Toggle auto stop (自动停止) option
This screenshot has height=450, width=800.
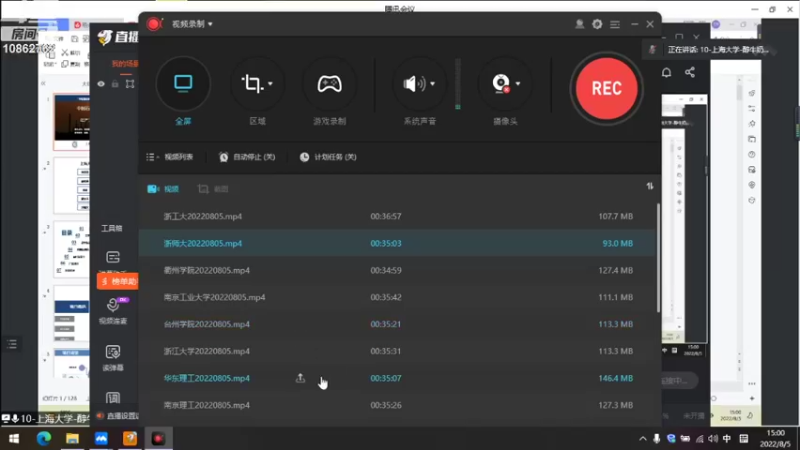tap(247, 157)
